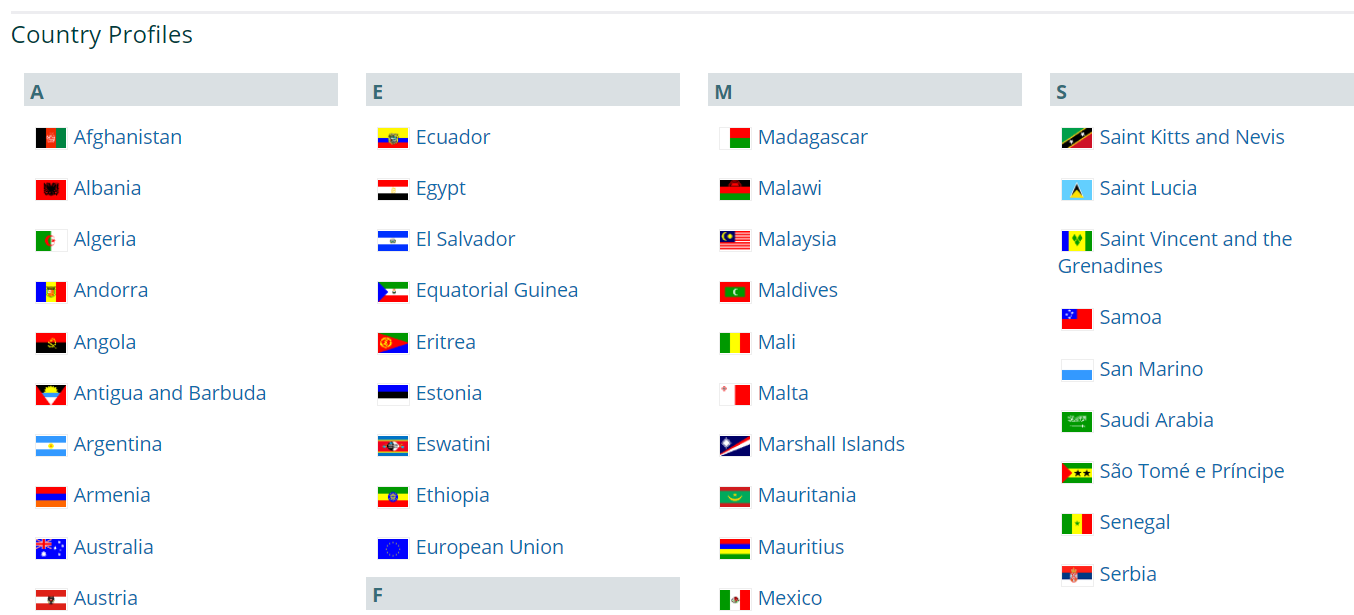Select the Madagascar country link
Screen dimensions: 1354x615
(x=813, y=137)
